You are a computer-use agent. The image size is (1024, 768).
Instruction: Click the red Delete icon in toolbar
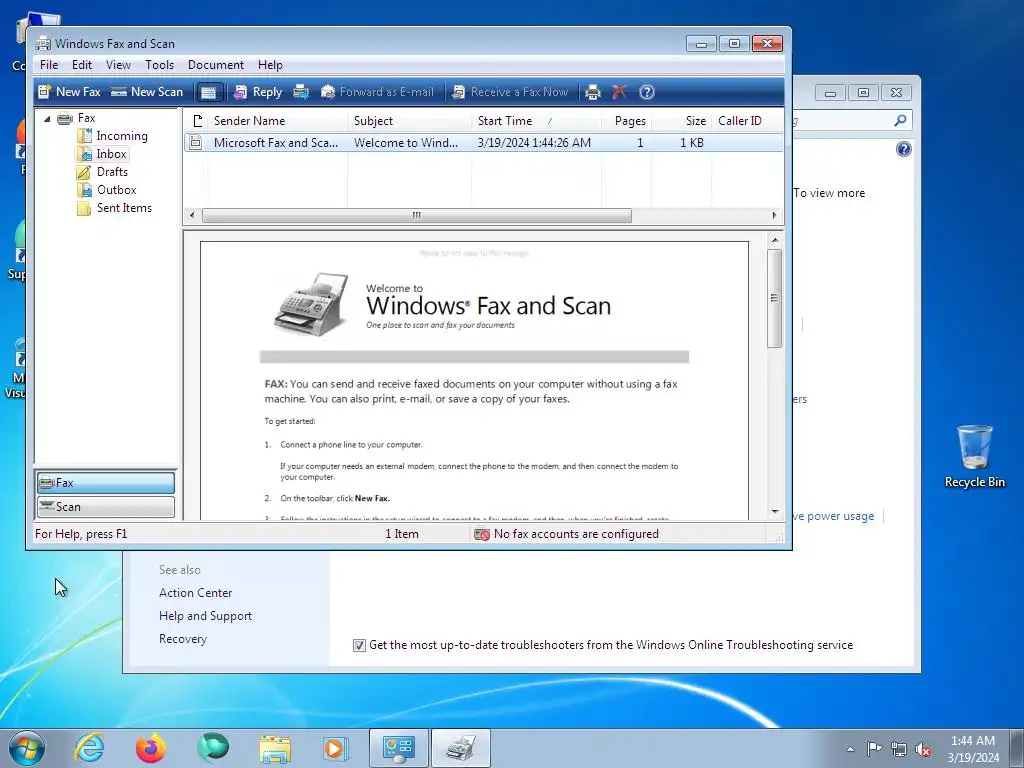pos(619,92)
